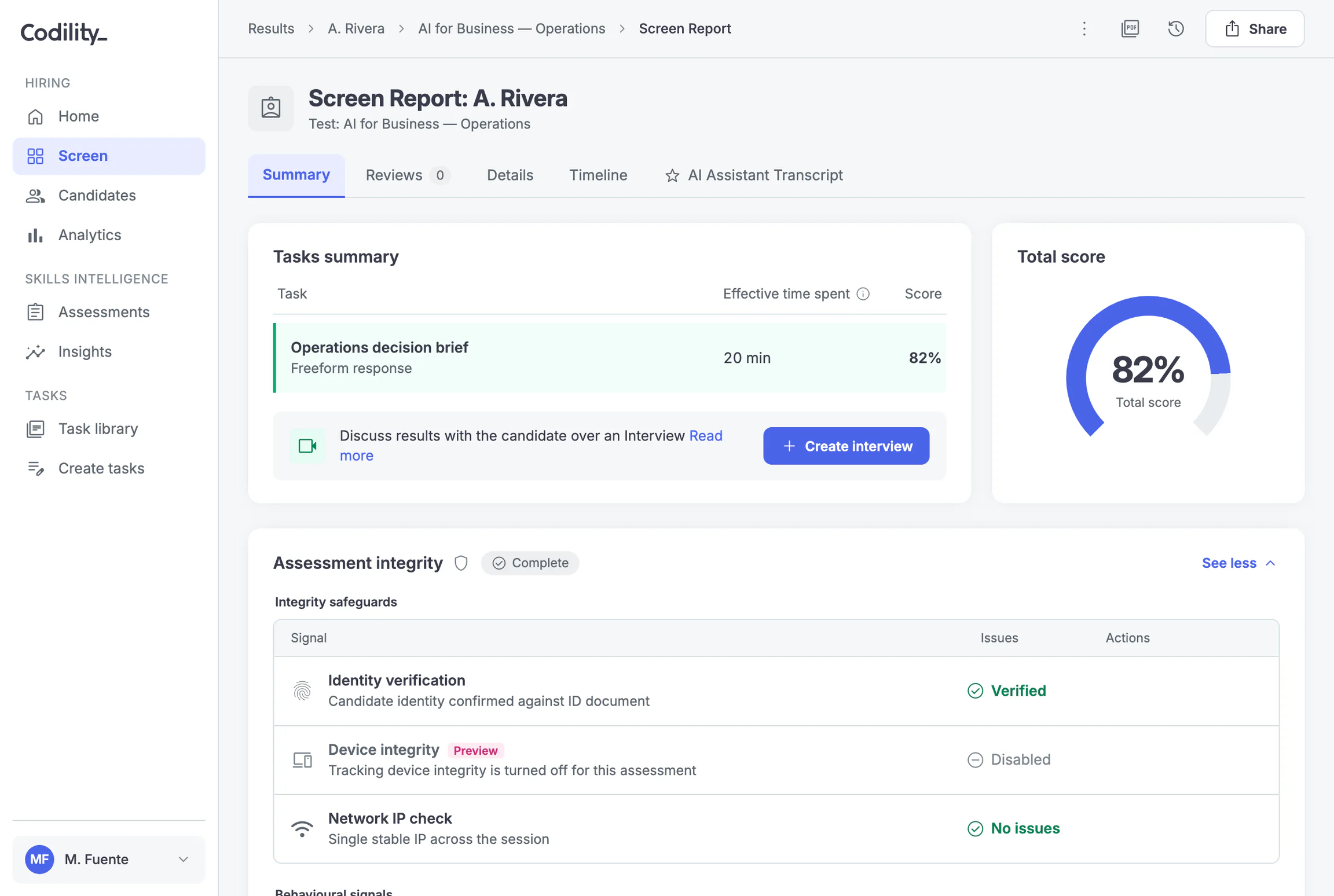This screenshot has height=896, width=1334.
Task: Click the Share button
Action: pos(1255,28)
